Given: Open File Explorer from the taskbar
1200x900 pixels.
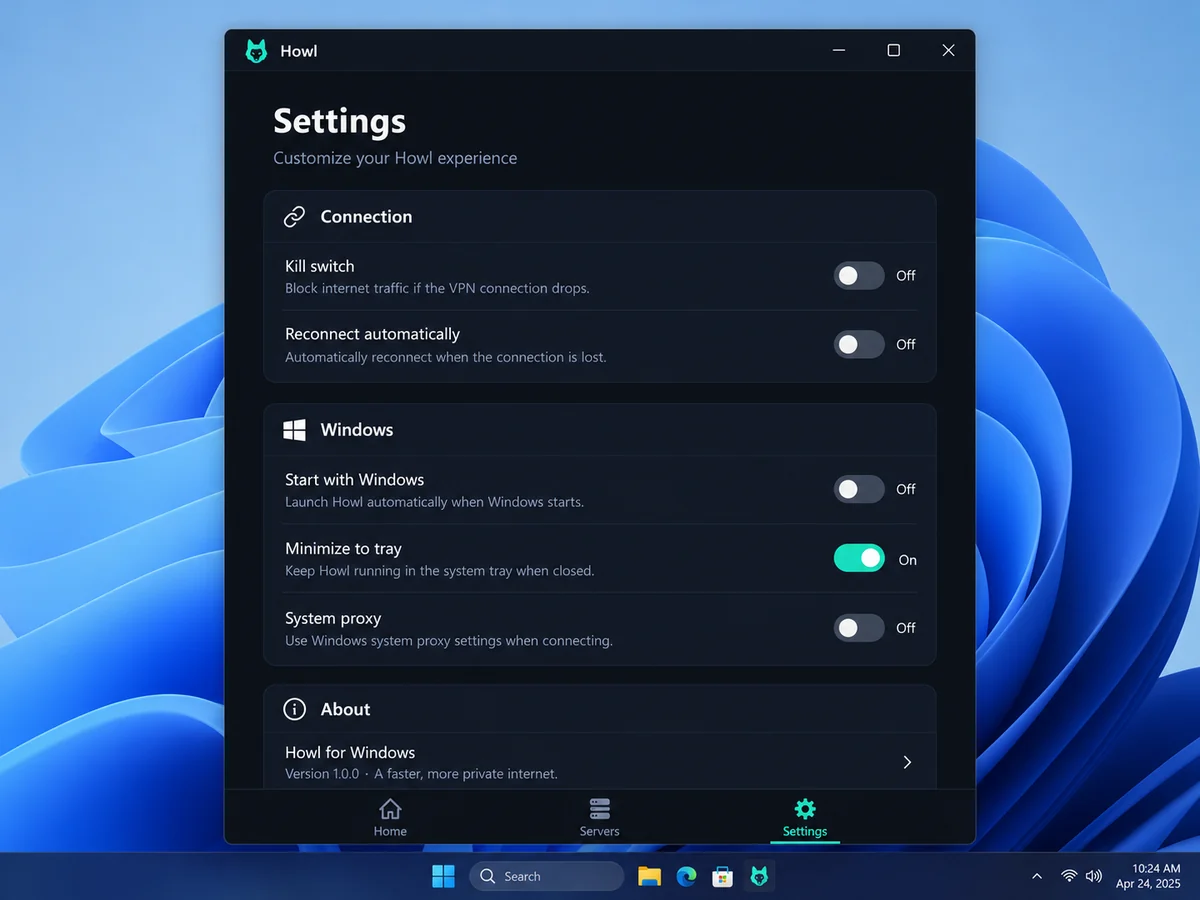Looking at the screenshot, I should (649, 876).
